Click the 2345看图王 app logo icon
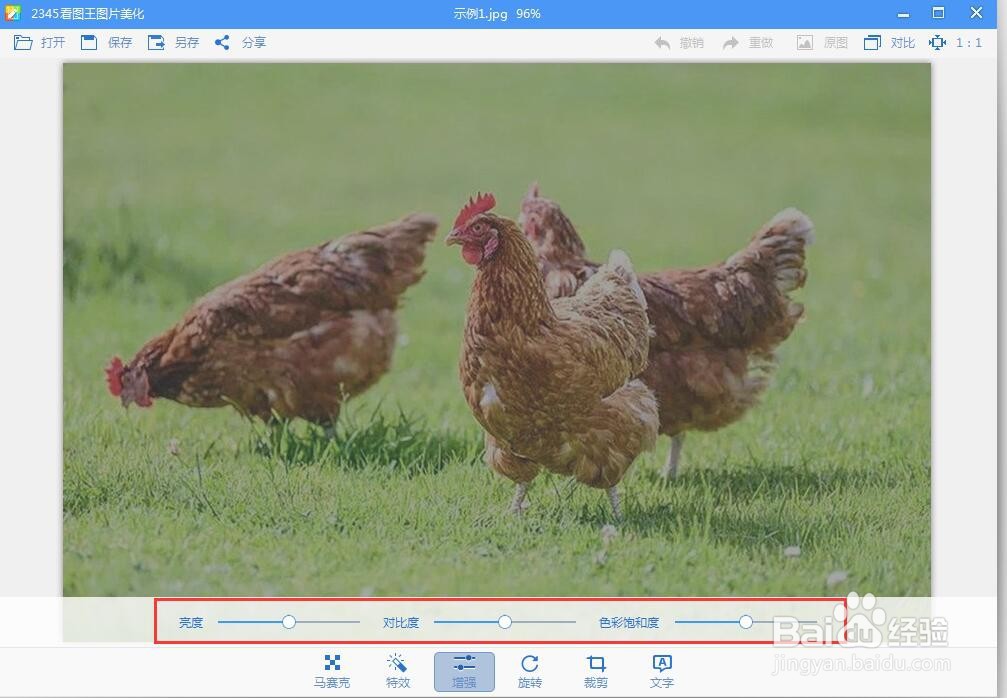Viewport: 1007px width, 698px height. (13, 13)
